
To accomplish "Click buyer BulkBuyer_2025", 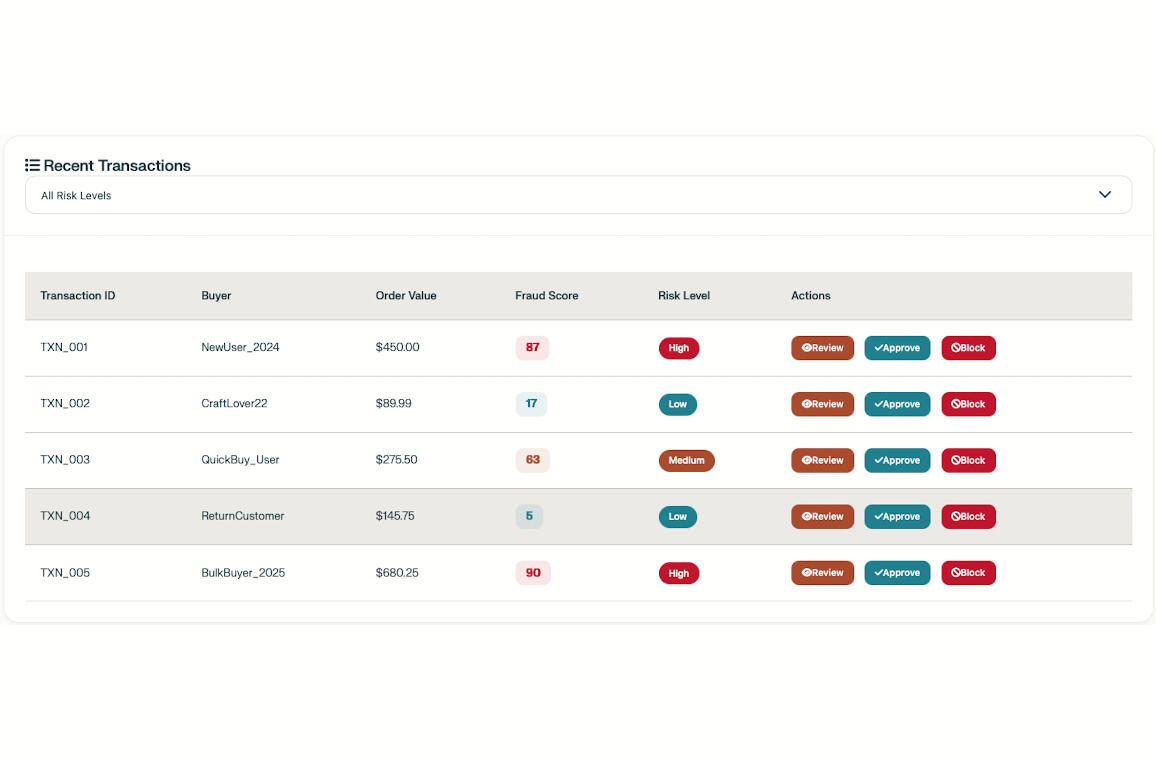I will point(243,573).
